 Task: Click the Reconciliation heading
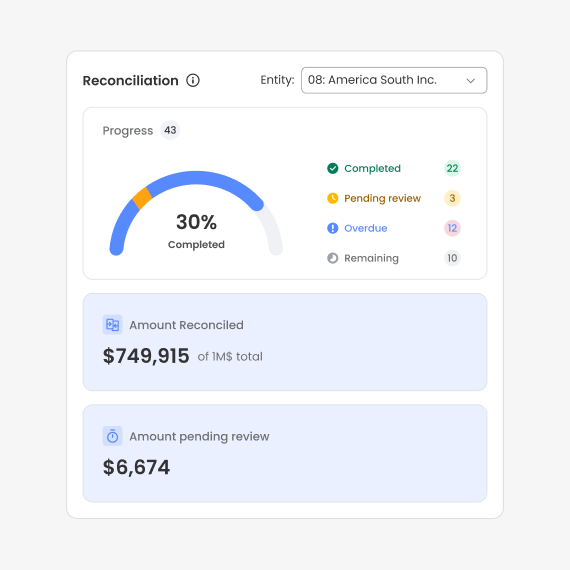[131, 80]
